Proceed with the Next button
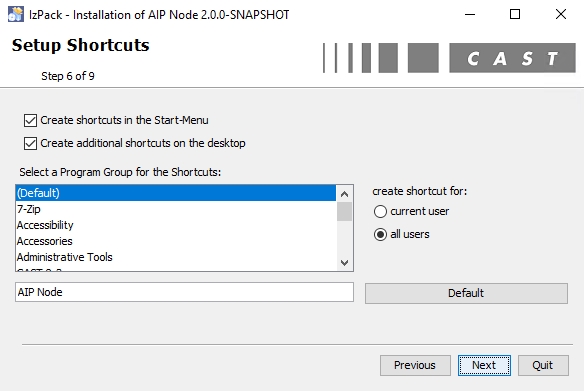The image size is (584, 391). pyautogui.click(x=484, y=365)
